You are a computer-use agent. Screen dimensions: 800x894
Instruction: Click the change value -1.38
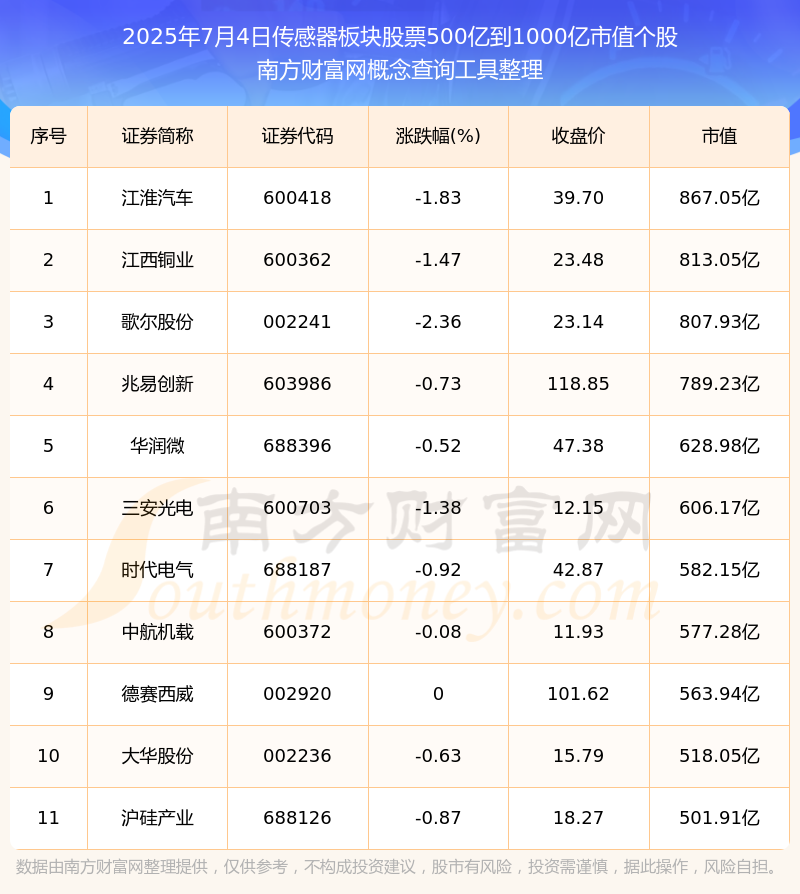pos(438,508)
